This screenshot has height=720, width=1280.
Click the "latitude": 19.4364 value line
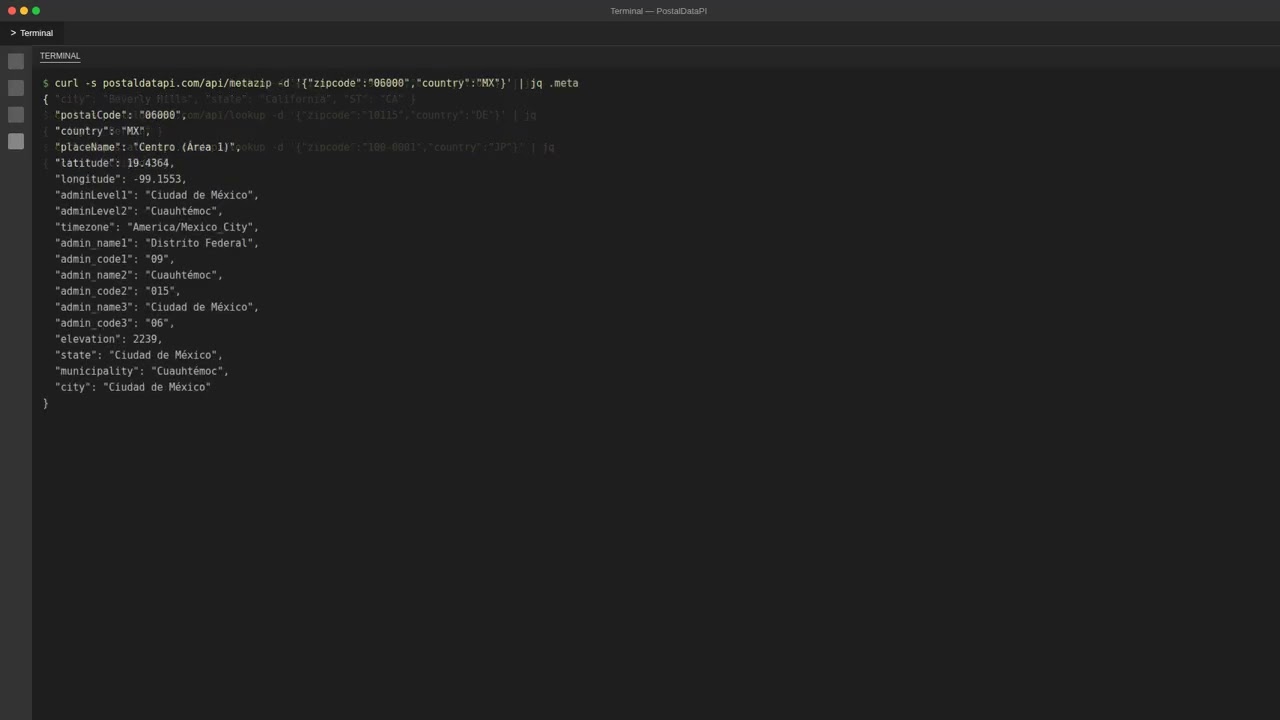[115, 163]
